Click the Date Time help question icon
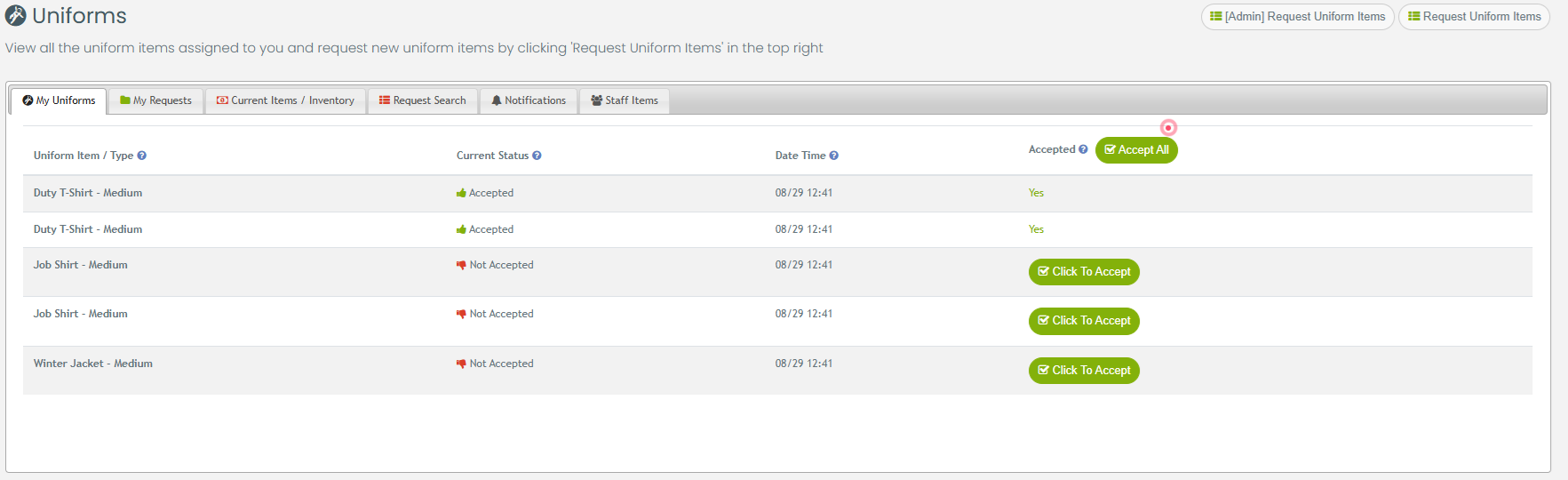 coord(833,156)
